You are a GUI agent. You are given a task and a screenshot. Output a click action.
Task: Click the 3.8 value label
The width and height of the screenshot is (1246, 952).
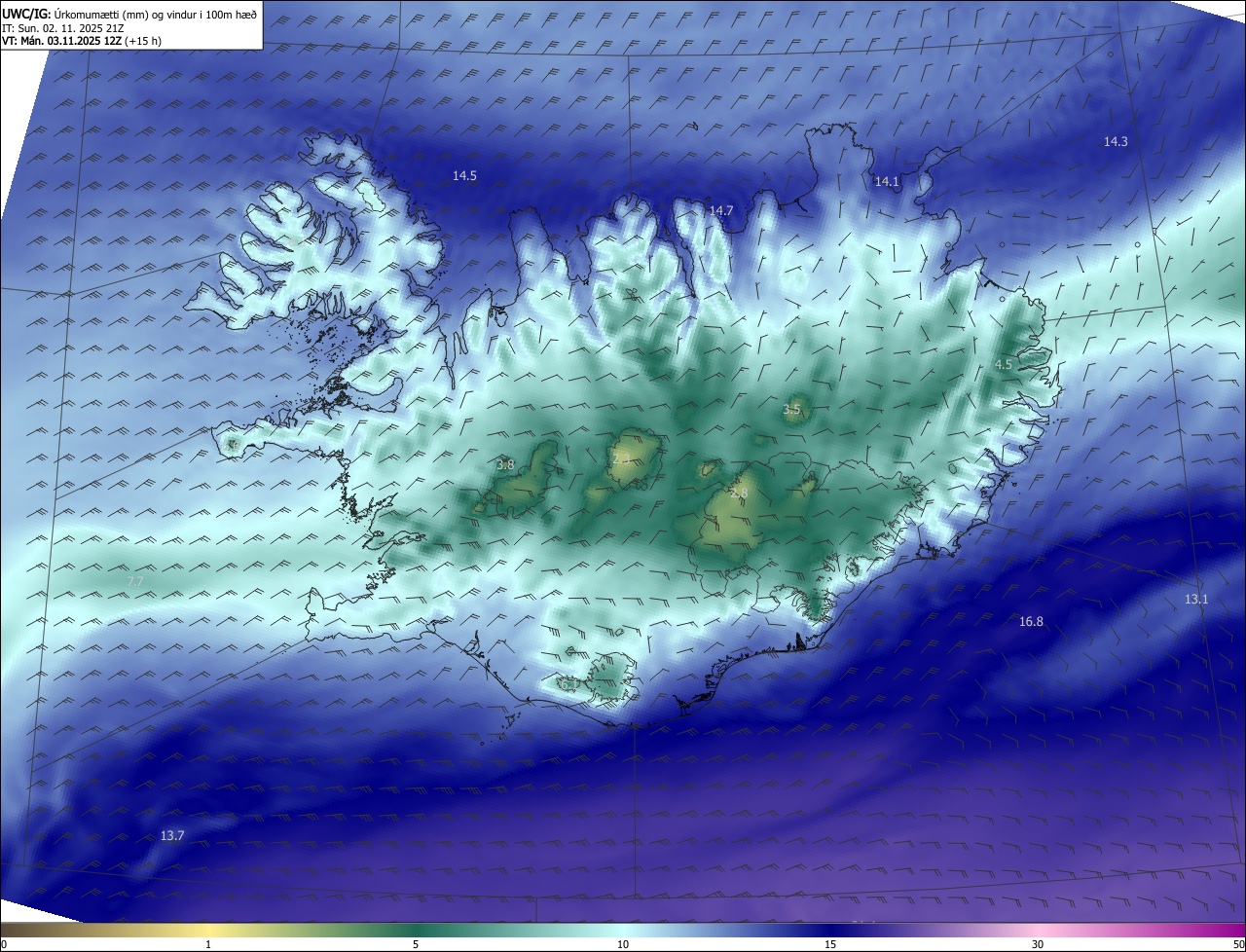[x=505, y=465]
